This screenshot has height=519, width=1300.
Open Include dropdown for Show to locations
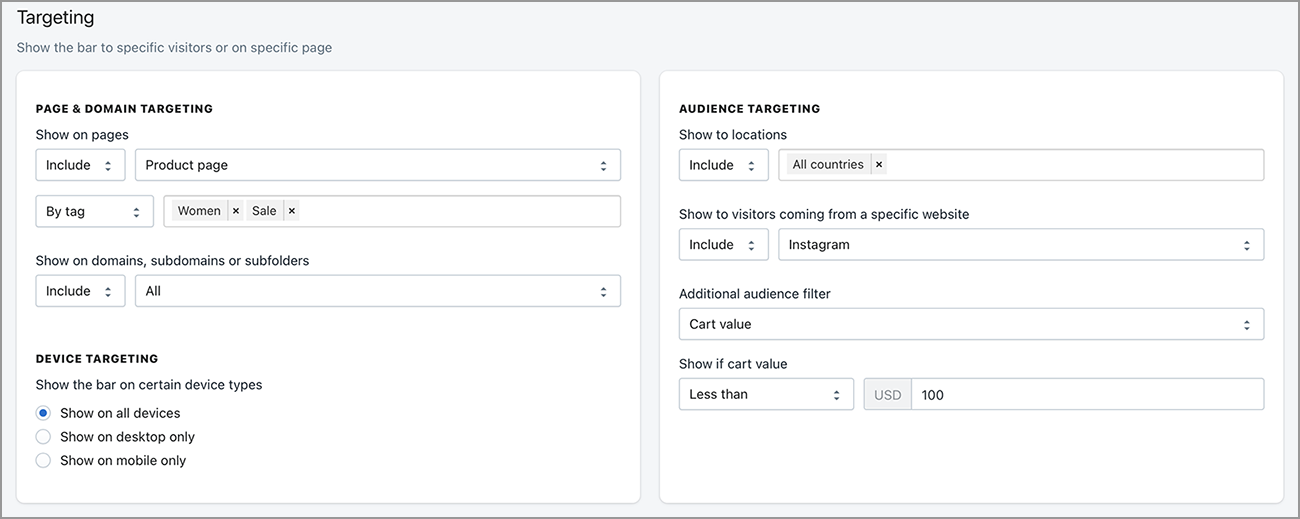[723, 165]
